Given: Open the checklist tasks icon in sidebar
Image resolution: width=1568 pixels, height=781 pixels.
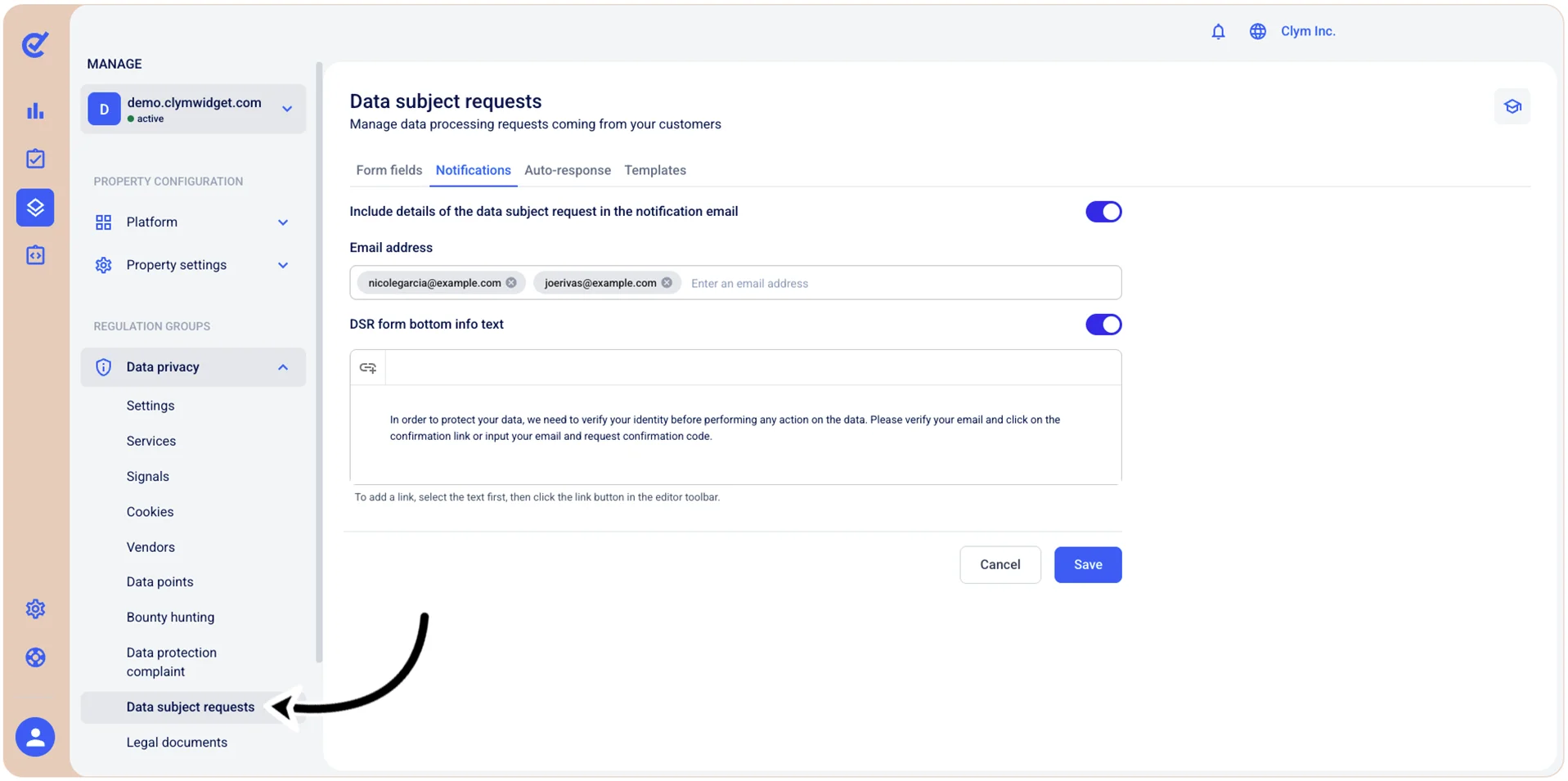Looking at the screenshot, I should [35, 159].
